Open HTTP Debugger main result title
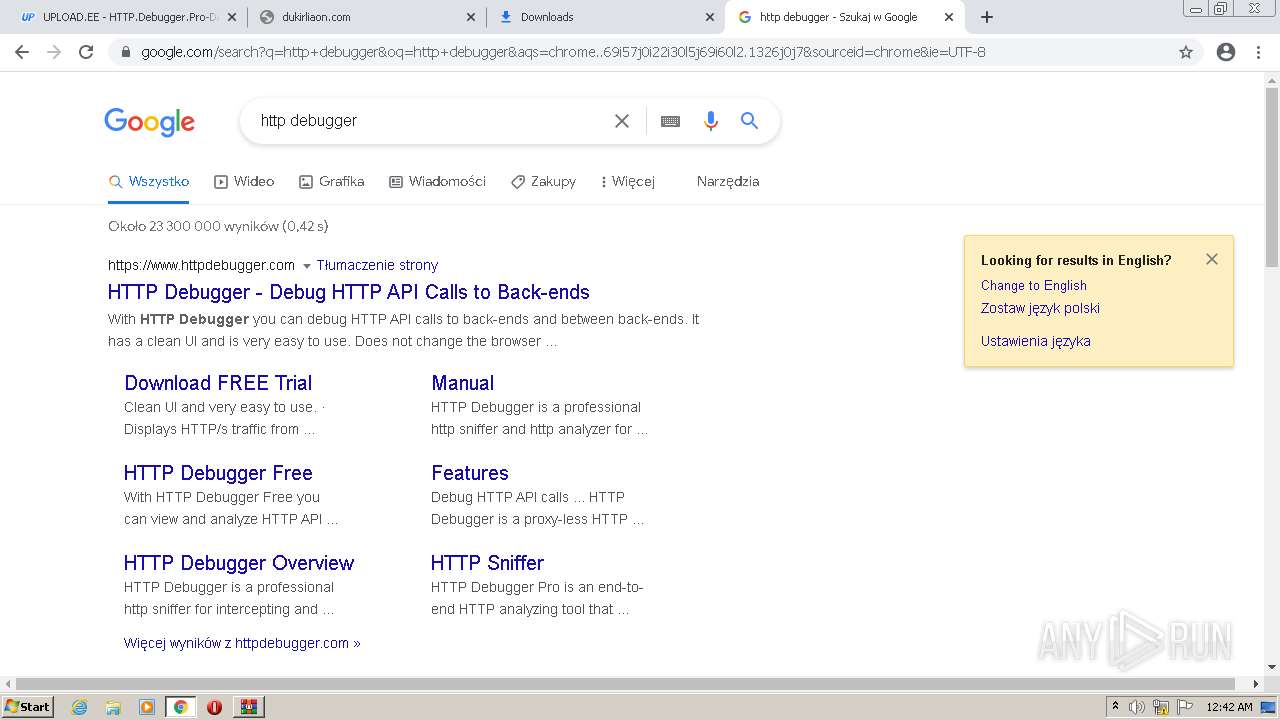Image resolution: width=1280 pixels, height=720 pixels. [x=349, y=292]
